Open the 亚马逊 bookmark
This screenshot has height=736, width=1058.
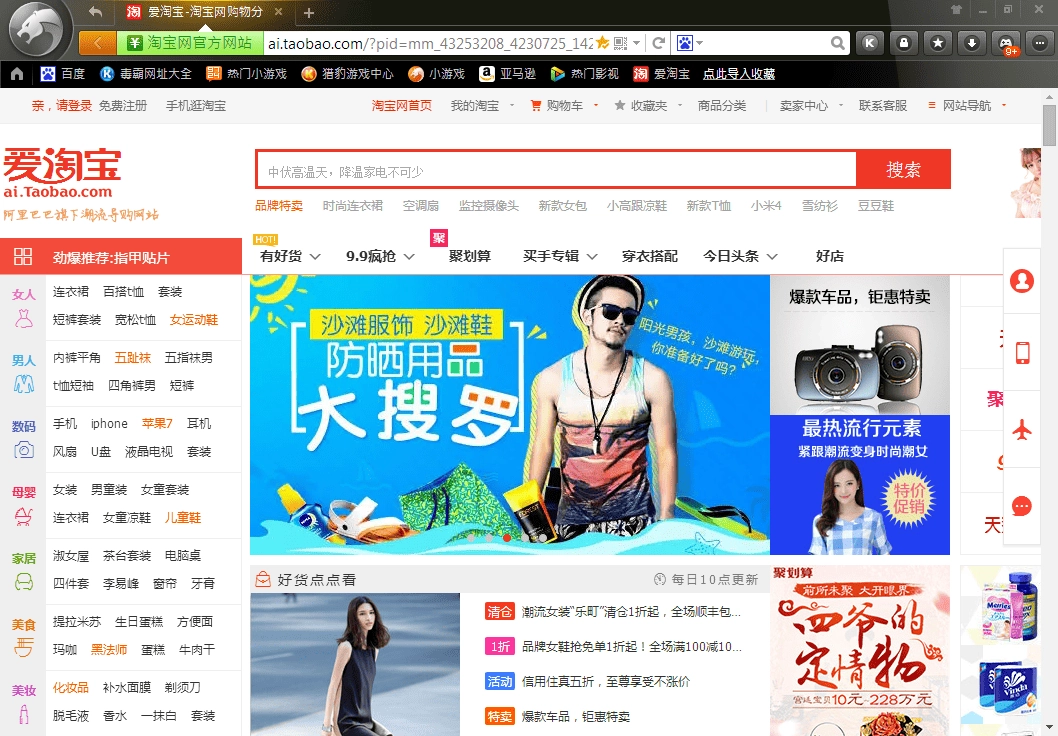pyautogui.click(x=507, y=74)
